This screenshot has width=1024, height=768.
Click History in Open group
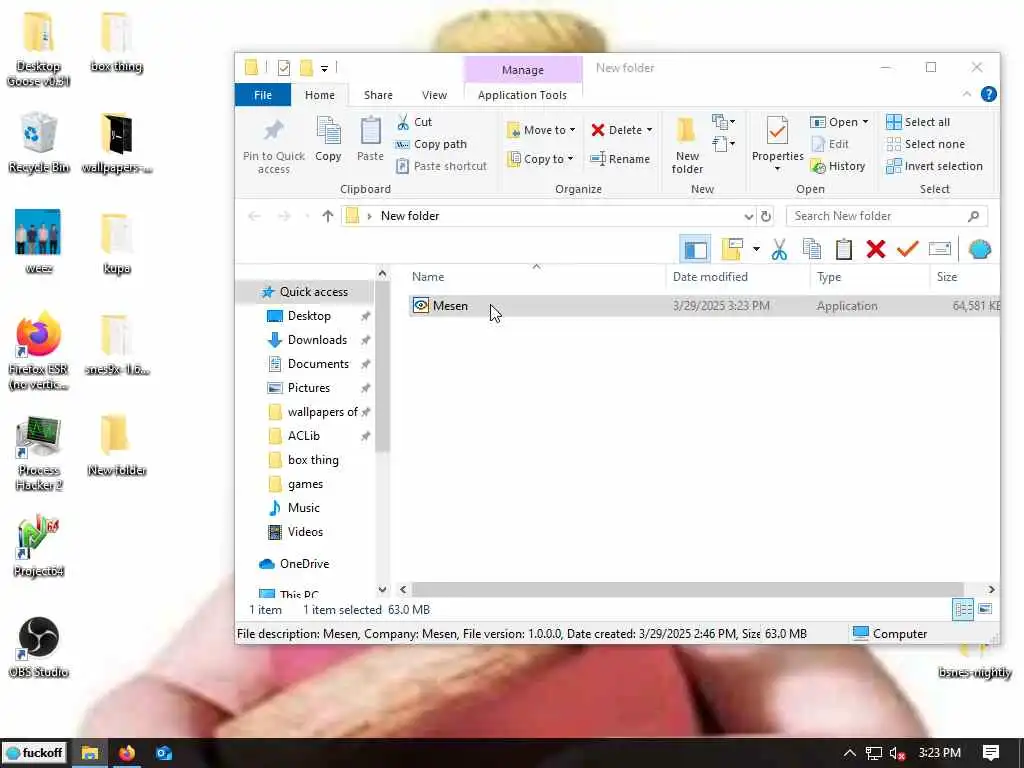coord(839,166)
